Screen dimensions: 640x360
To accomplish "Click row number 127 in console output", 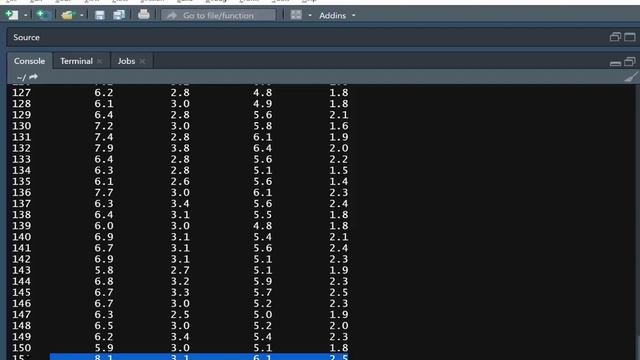I will [22, 93].
